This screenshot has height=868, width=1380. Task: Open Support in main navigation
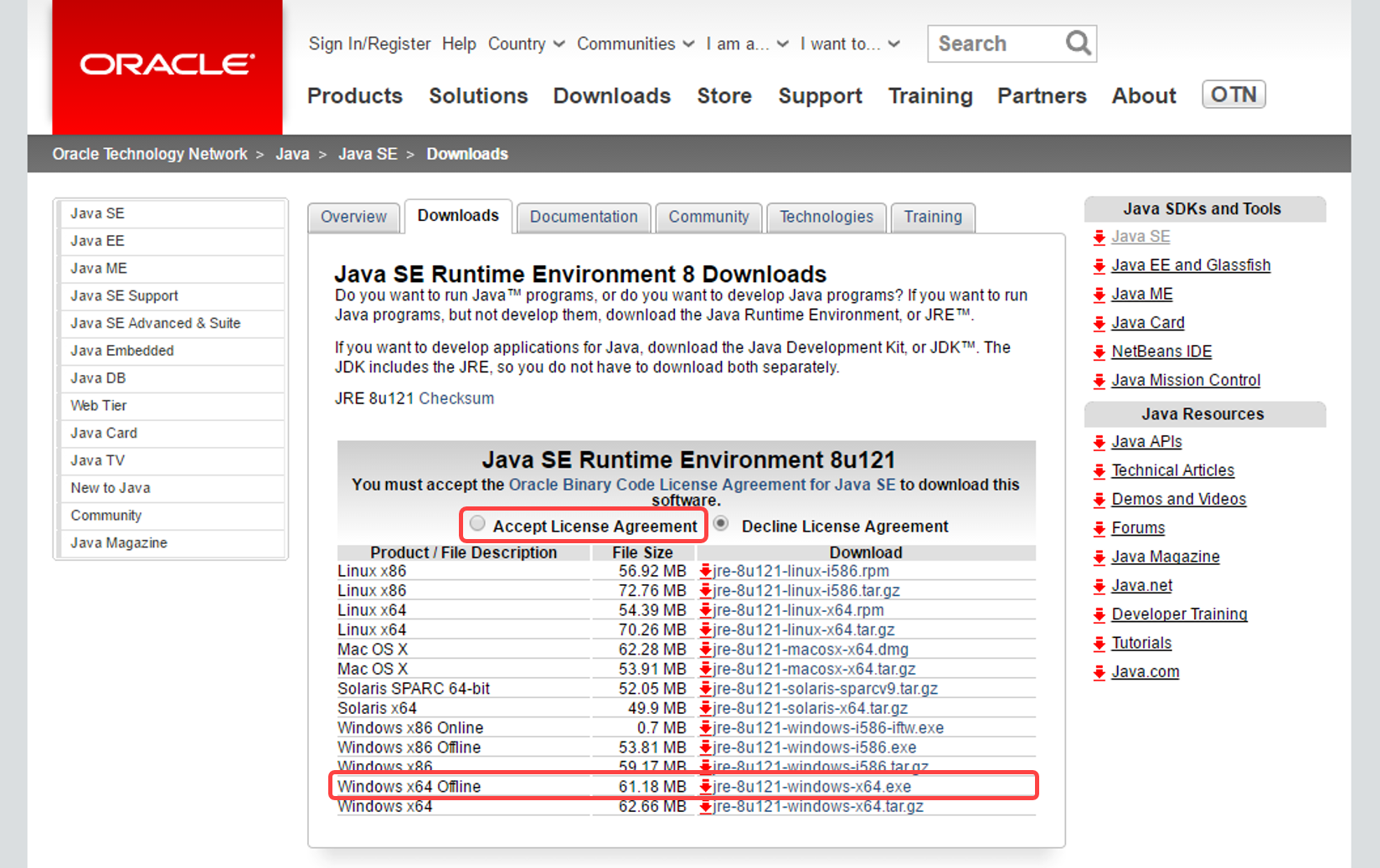pyautogui.click(x=820, y=96)
